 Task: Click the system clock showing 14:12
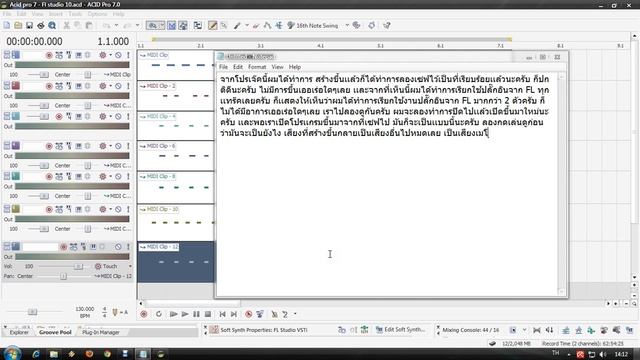pos(621,354)
